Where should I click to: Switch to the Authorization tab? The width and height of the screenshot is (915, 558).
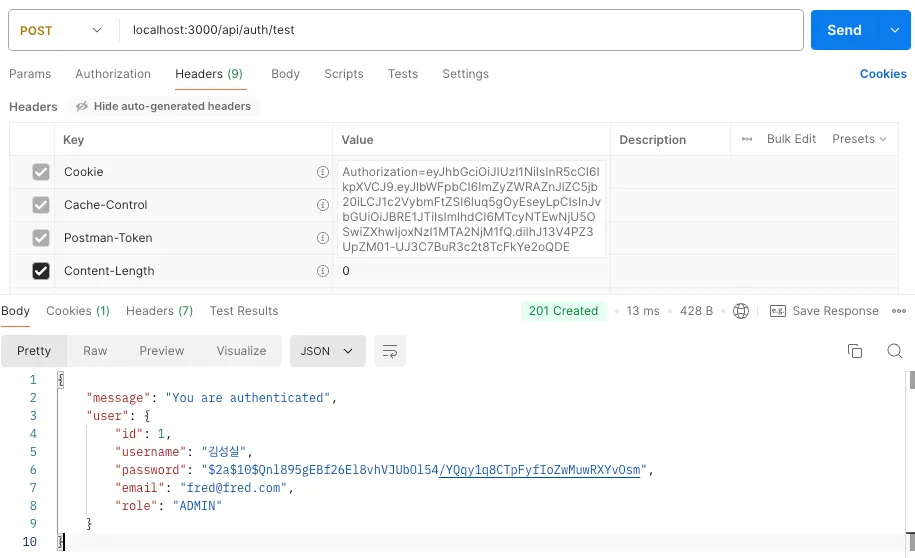[x=113, y=74]
